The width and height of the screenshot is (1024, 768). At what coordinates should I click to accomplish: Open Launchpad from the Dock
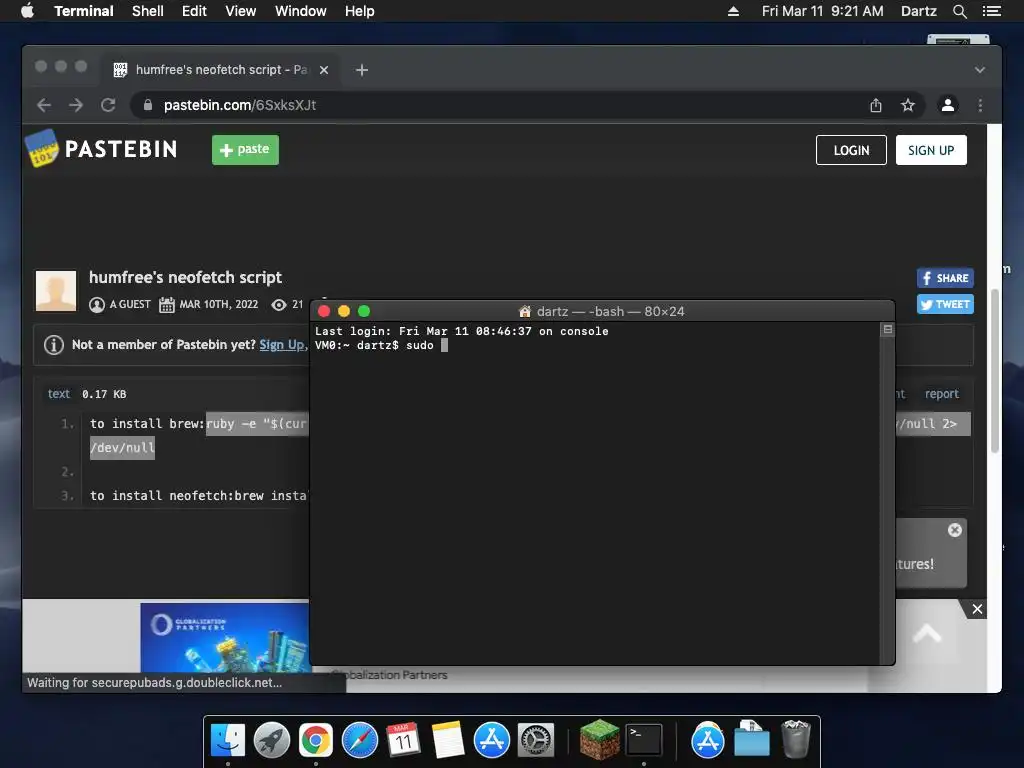[x=272, y=741]
